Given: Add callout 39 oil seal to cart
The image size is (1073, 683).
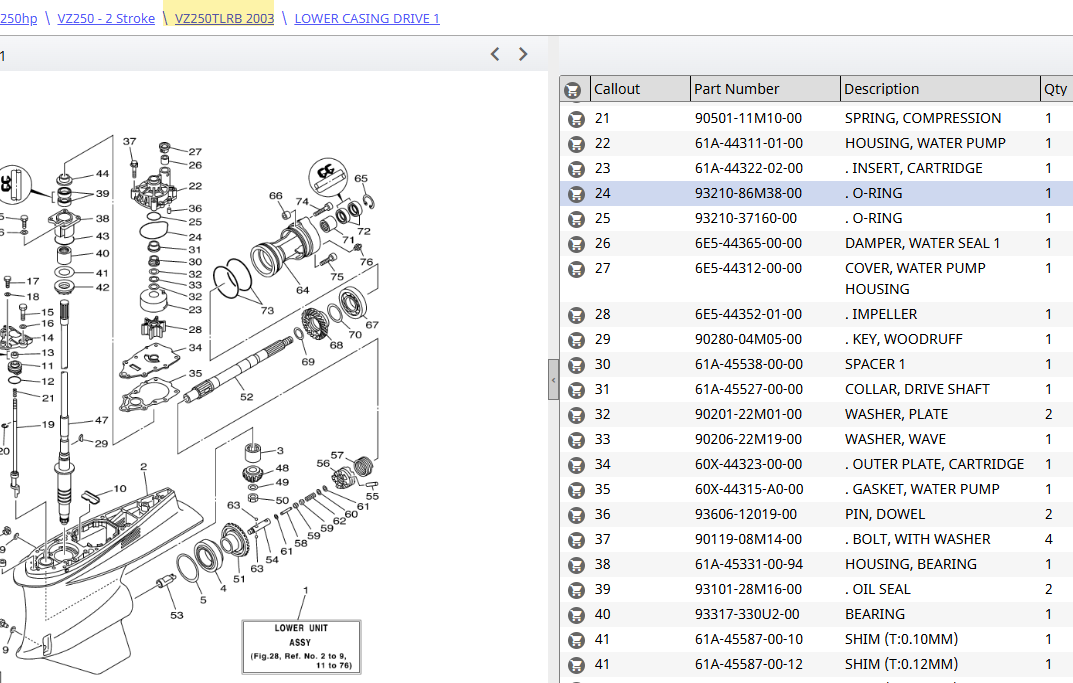Looking at the screenshot, I should pos(576,590).
